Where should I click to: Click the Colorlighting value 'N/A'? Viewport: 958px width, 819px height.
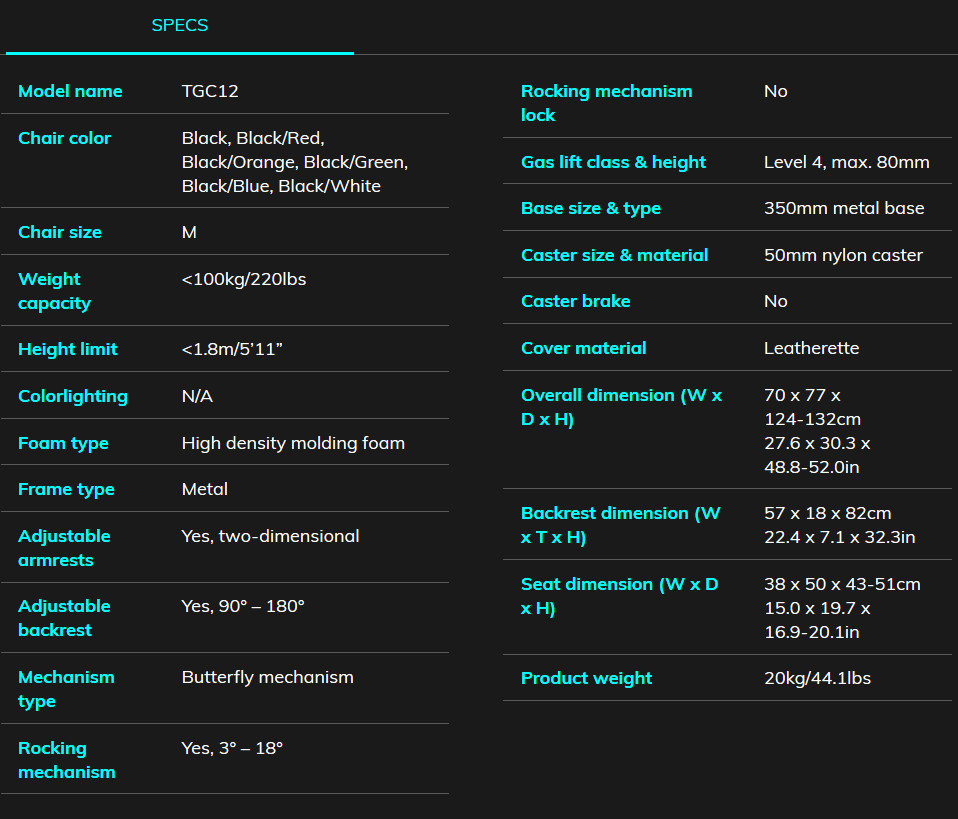197,396
